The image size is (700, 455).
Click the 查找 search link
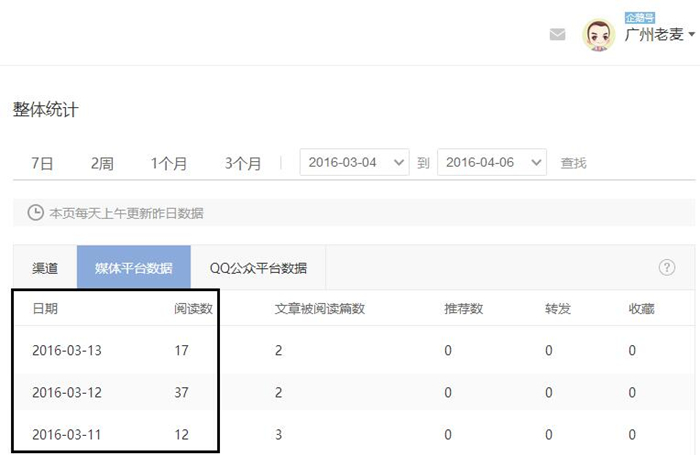click(x=573, y=163)
